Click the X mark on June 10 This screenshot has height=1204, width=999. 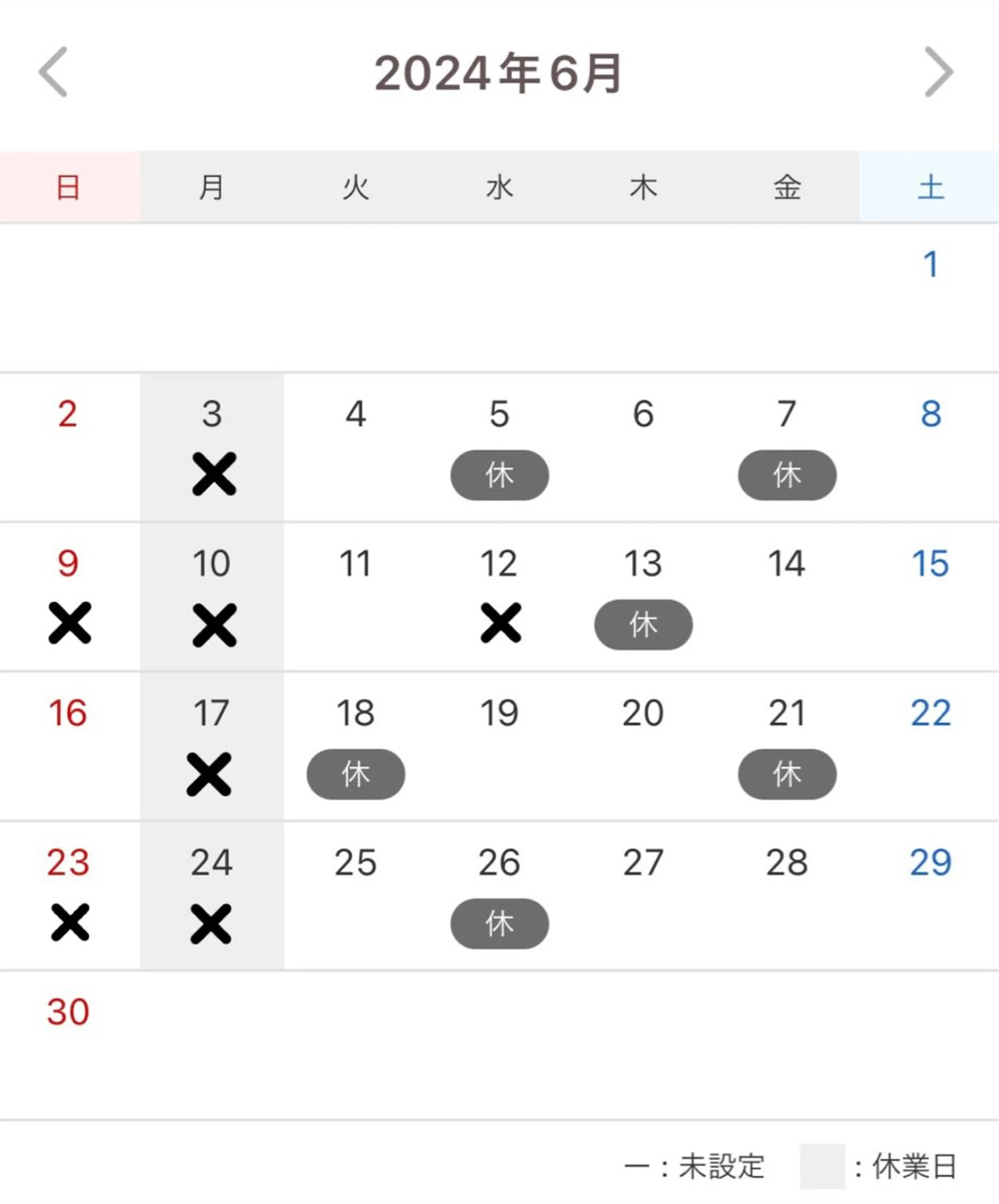pos(214,625)
